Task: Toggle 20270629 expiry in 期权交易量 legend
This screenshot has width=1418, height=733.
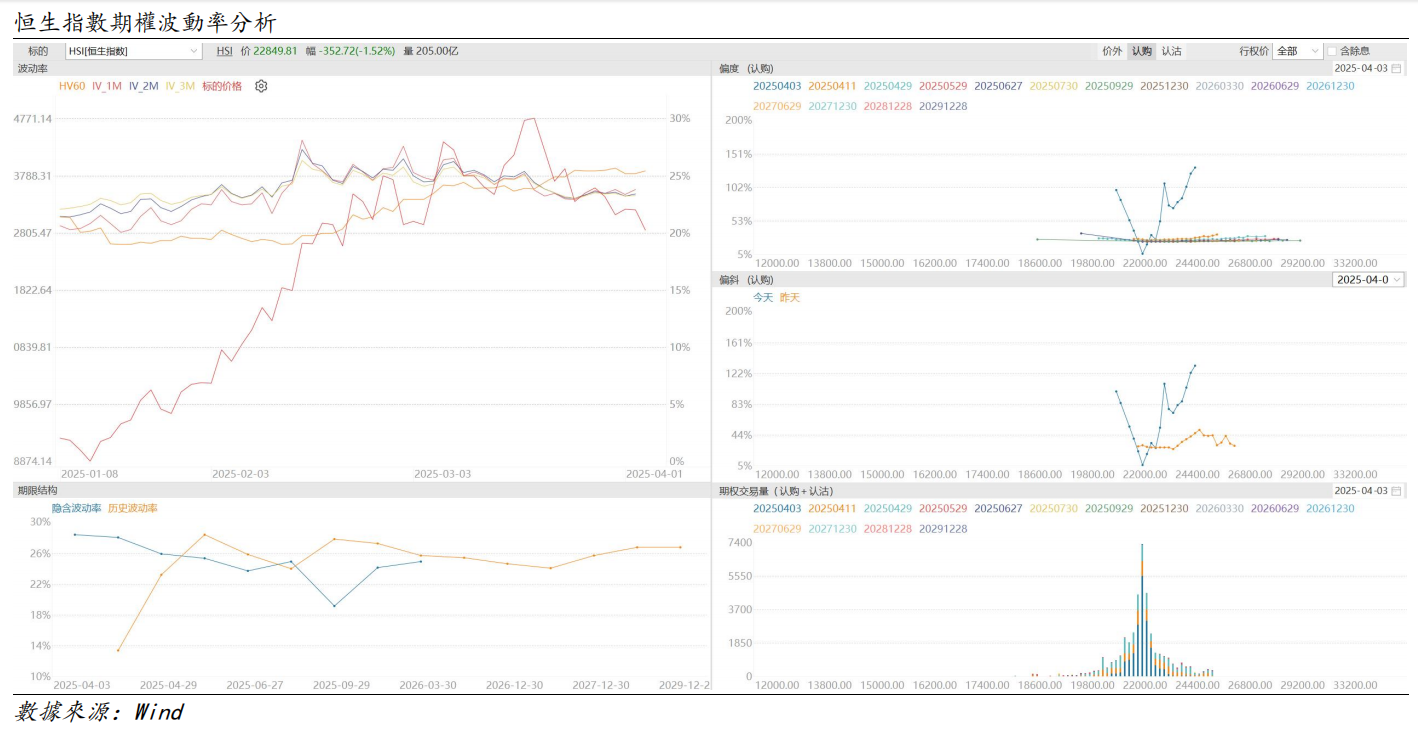Action: pos(777,528)
